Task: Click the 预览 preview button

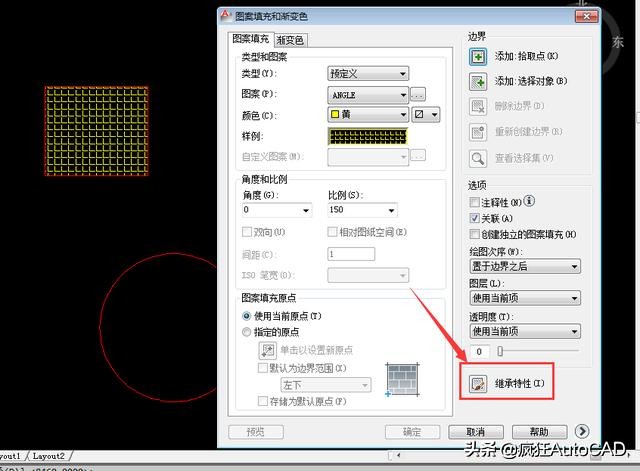Action: point(256,432)
